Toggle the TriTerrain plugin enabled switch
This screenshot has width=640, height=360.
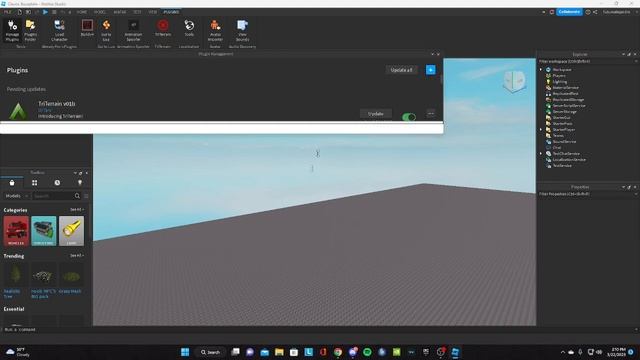(409, 117)
